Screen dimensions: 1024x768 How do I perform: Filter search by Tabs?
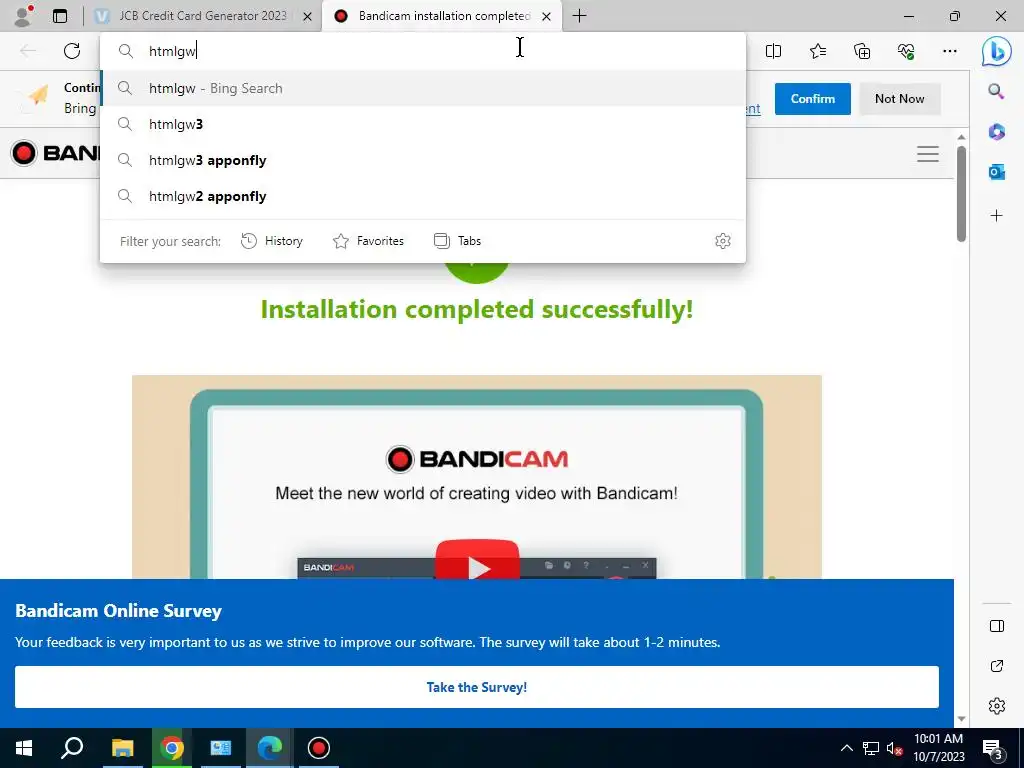coord(457,241)
